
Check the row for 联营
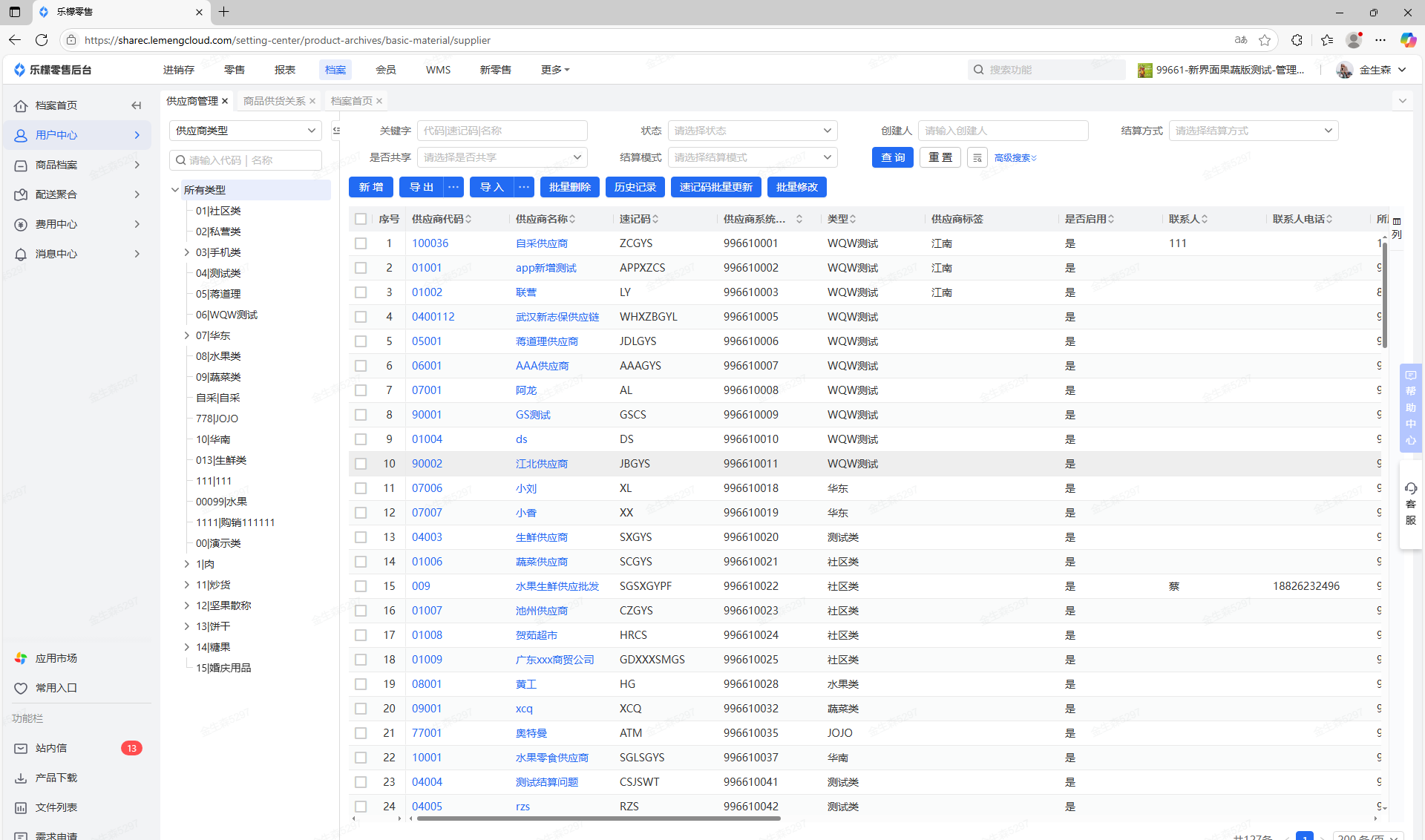click(x=361, y=292)
